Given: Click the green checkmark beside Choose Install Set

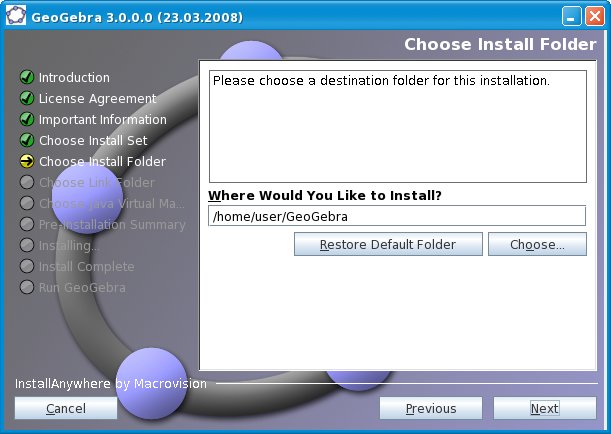Looking at the screenshot, I should click(27, 141).
